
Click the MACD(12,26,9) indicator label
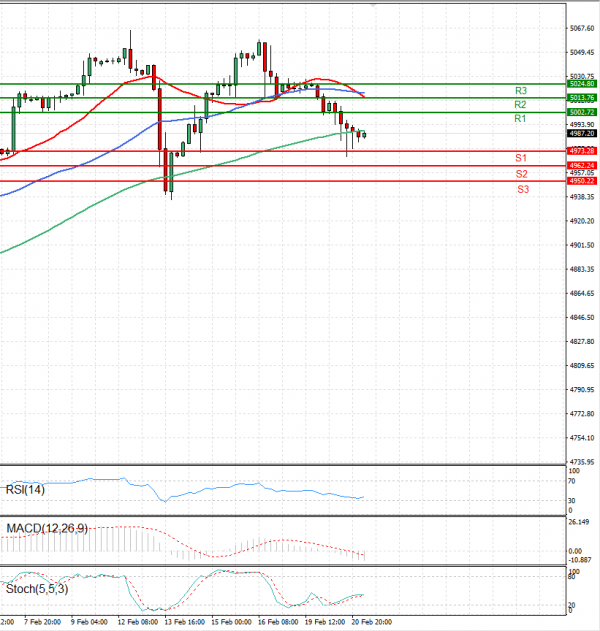click(47, 528)
